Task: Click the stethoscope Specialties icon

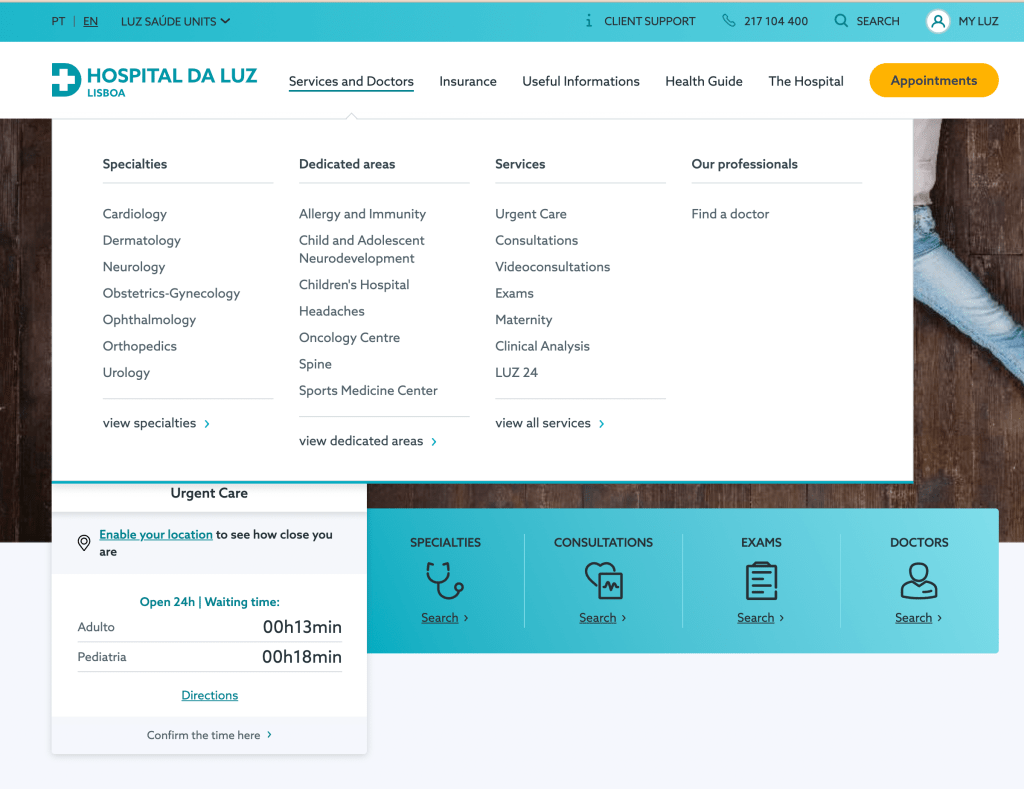Action: click(445, 580)
